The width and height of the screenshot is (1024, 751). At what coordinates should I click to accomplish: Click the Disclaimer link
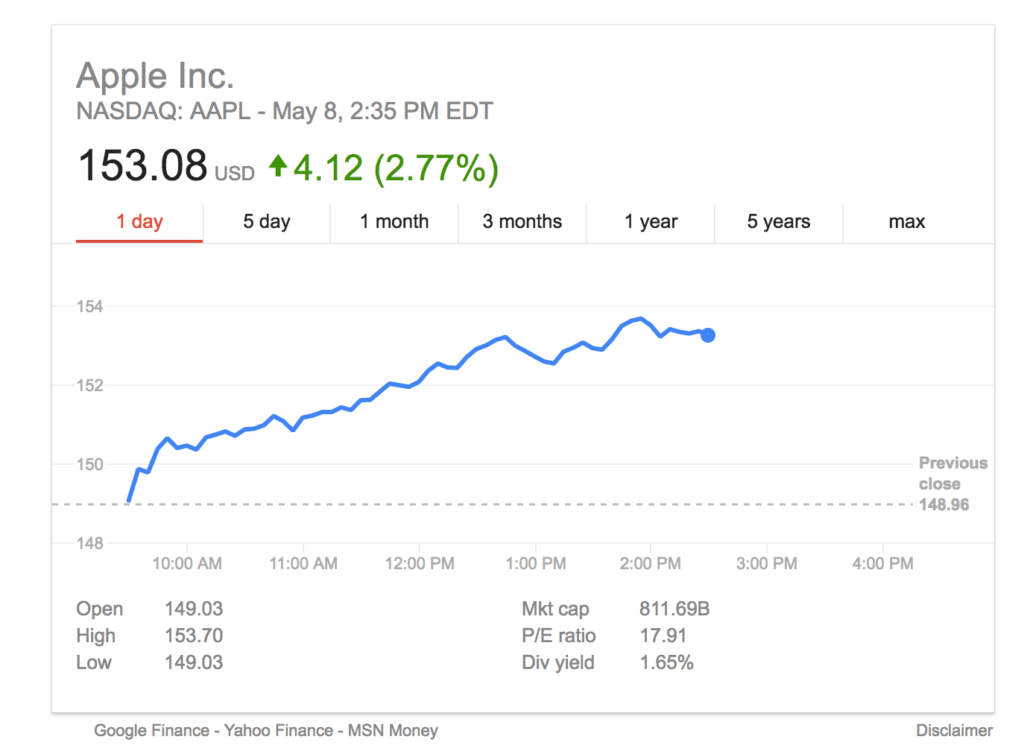pos(954,731)
